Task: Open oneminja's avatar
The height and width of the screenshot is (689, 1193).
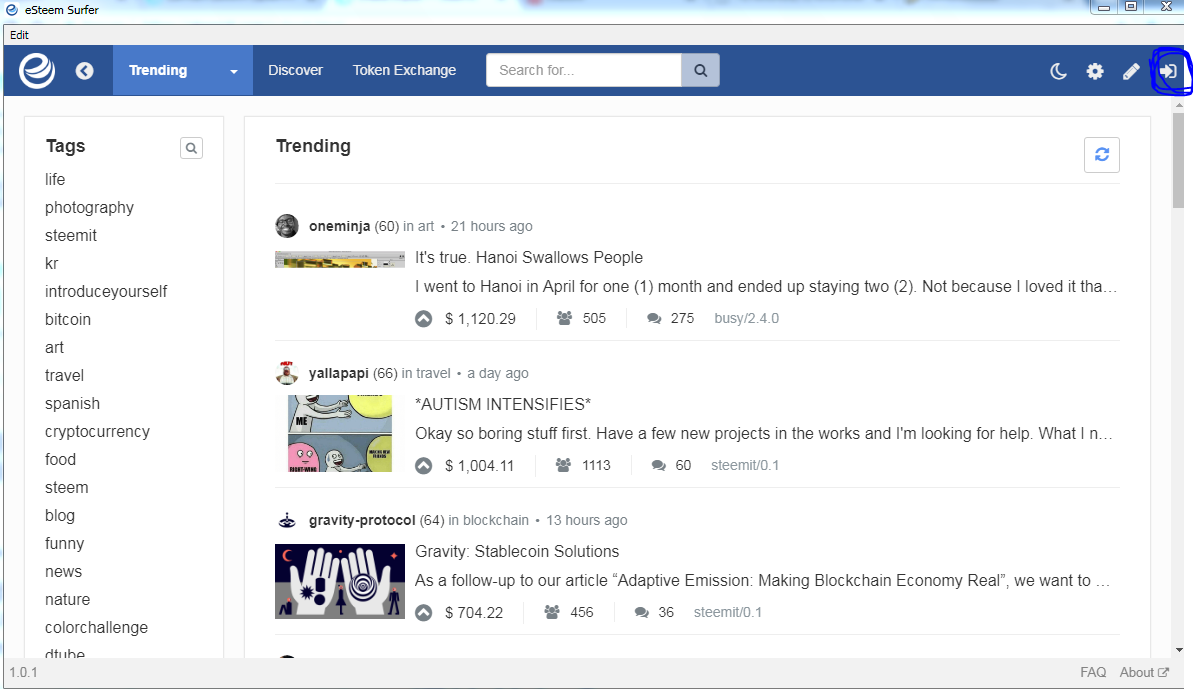Action: (x=287, y=226)
